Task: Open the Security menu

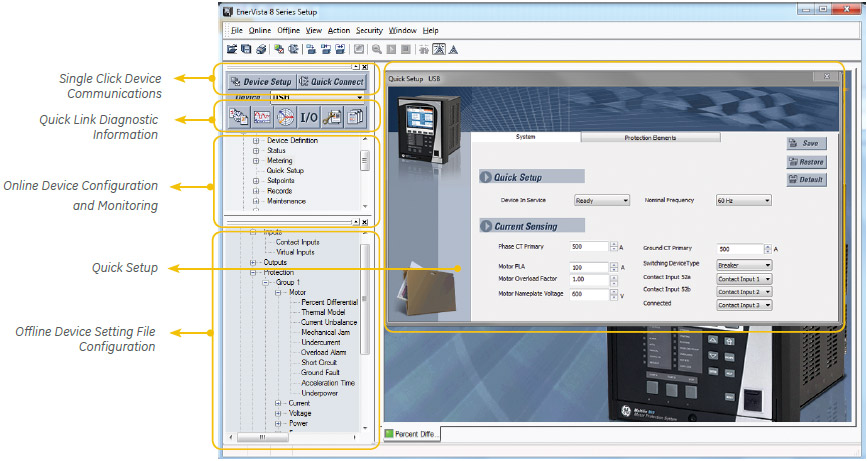Action: point(369,30)
